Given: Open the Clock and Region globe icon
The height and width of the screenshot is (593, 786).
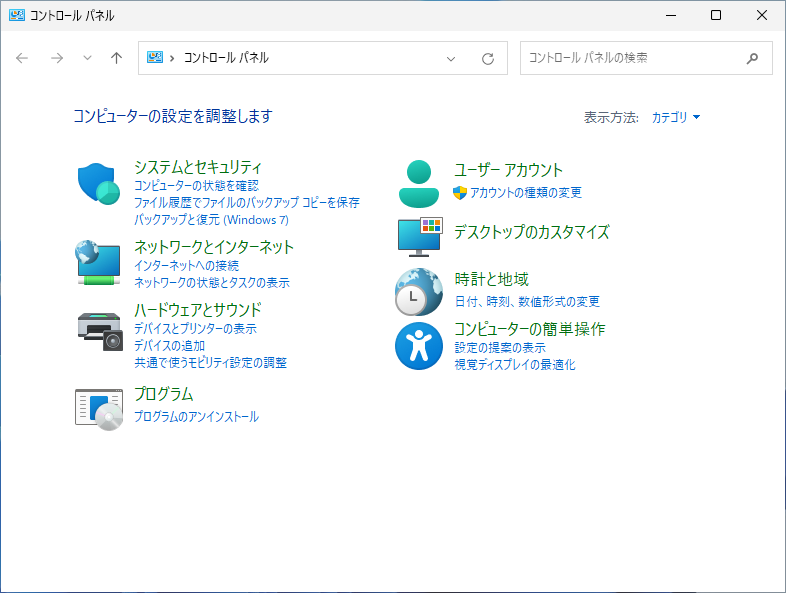Looking at the screenshot, I should tap(419, 292).
